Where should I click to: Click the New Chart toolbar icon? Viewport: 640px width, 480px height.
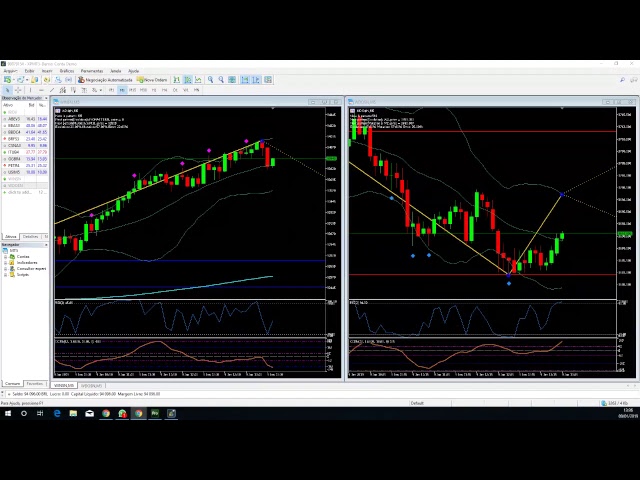pyautogui.click(x=8, y=80)
